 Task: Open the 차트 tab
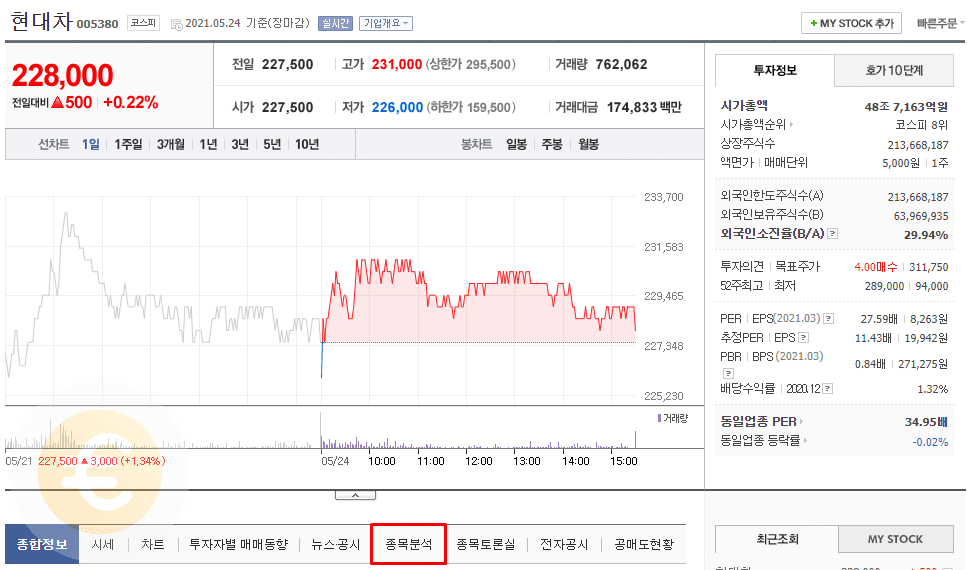(x=152, y=544)
